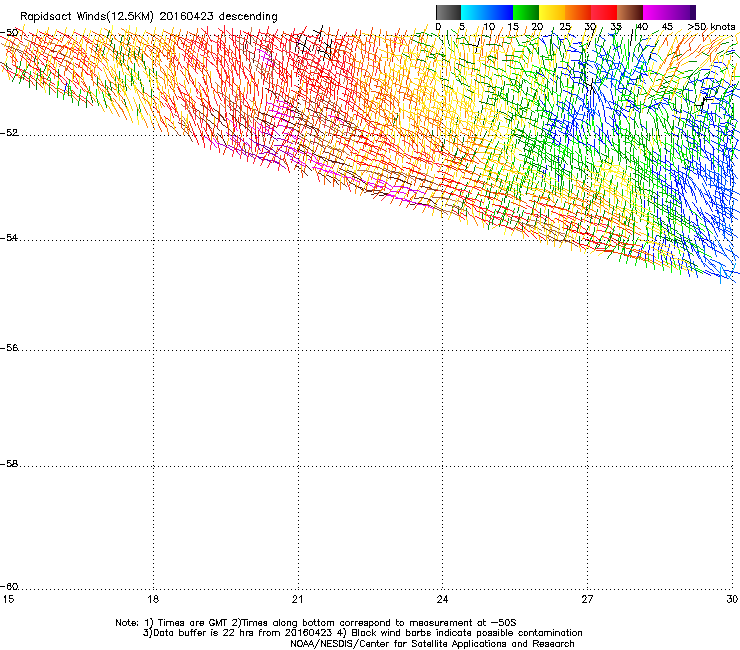Click the NOAA/NESDIS credit line
The image size is (740, 650).
click(x=432, y=644)
